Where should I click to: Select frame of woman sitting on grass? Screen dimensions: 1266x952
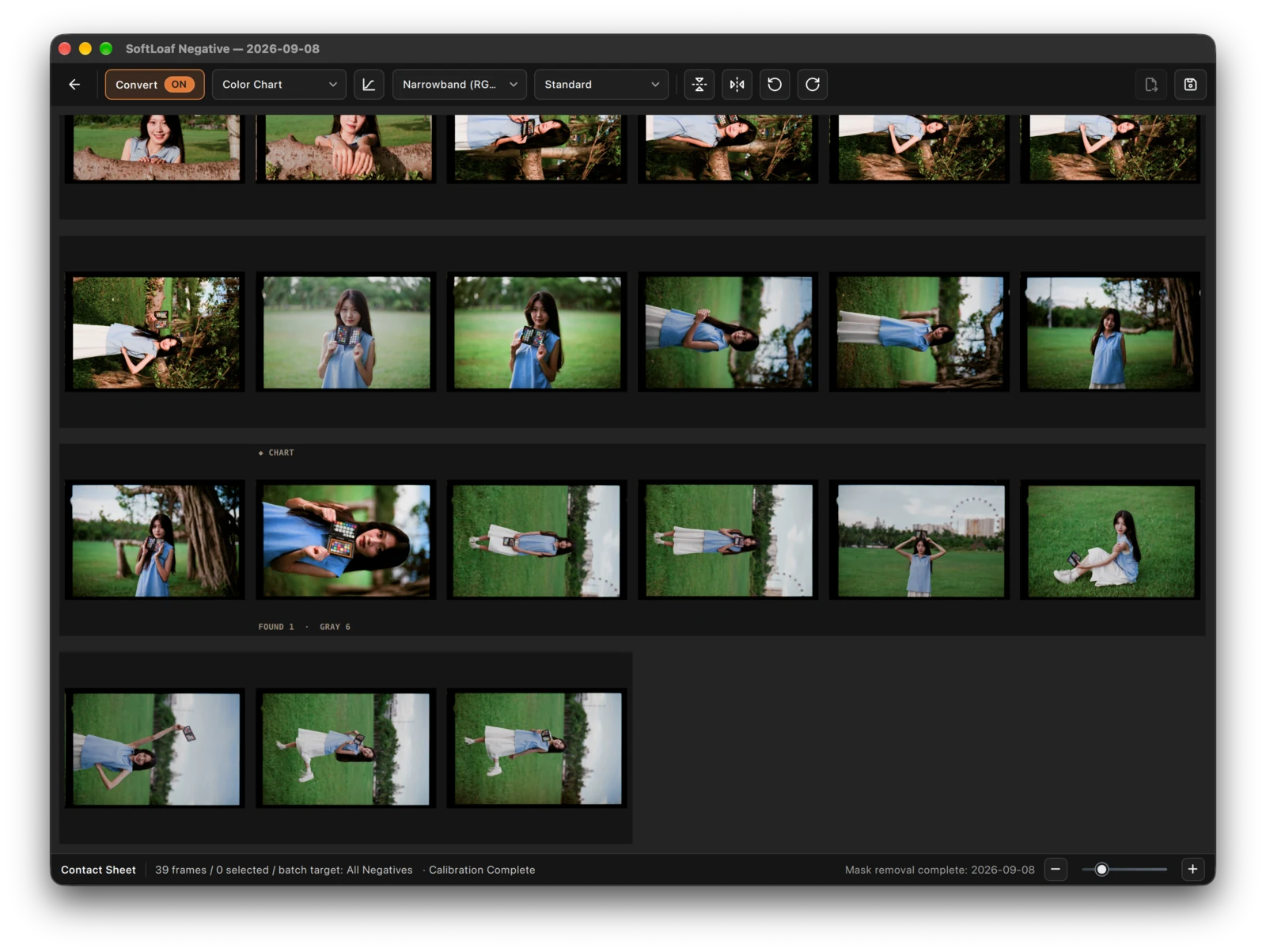click(x=1110, y=540)
